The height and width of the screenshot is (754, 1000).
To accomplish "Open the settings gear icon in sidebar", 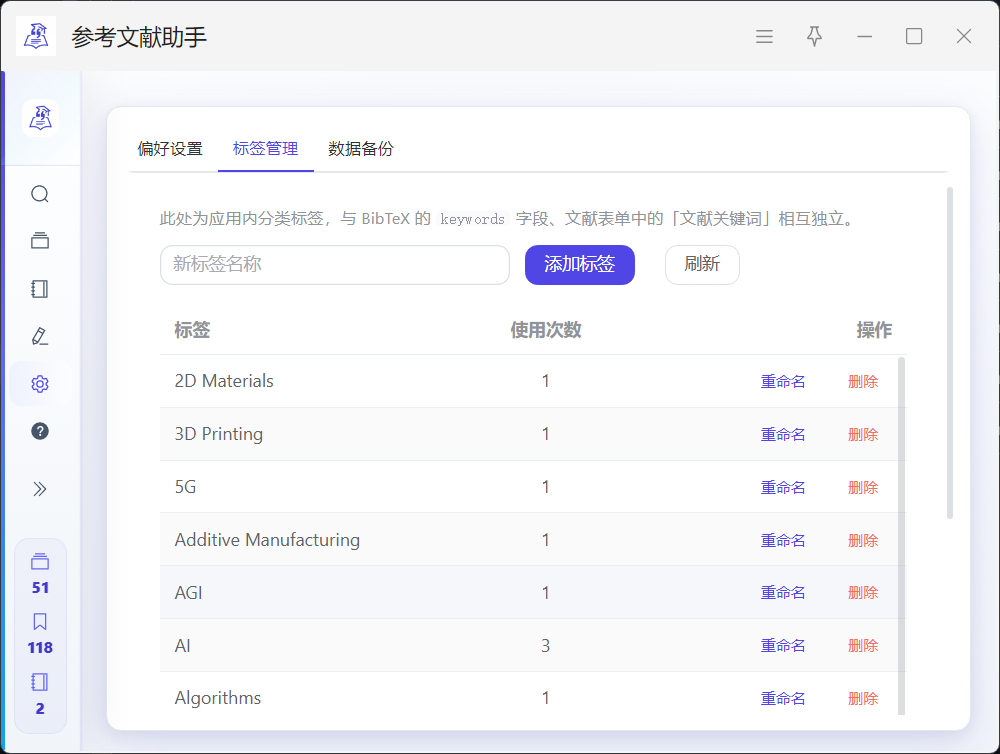I will coord(40,384).
